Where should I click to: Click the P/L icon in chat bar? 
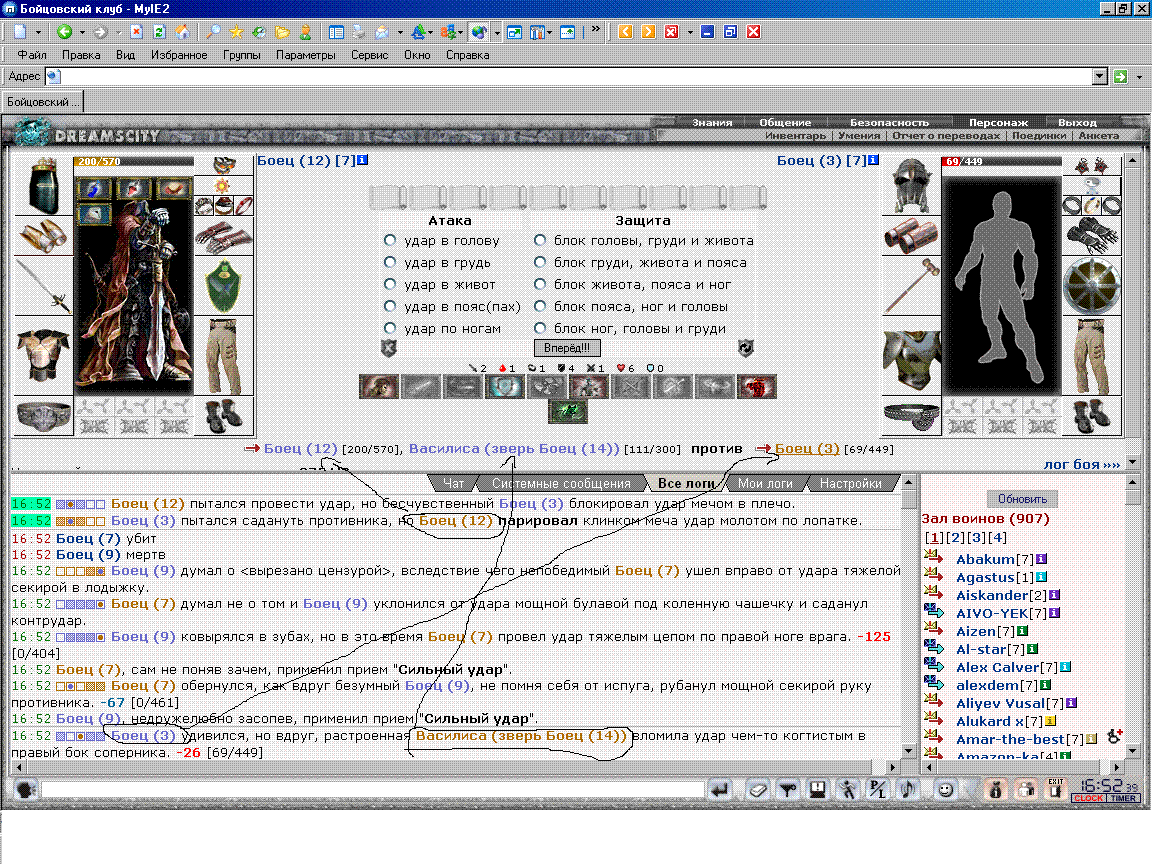877,790
